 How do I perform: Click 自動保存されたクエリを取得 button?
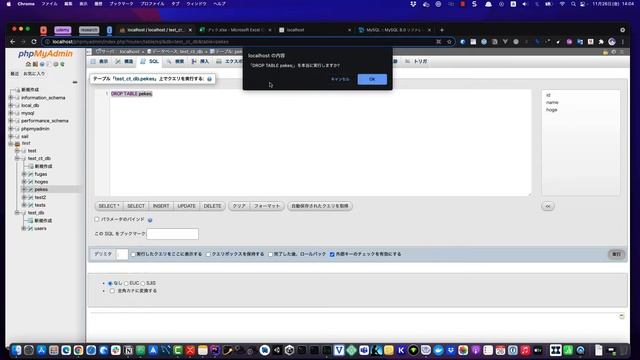320,206
